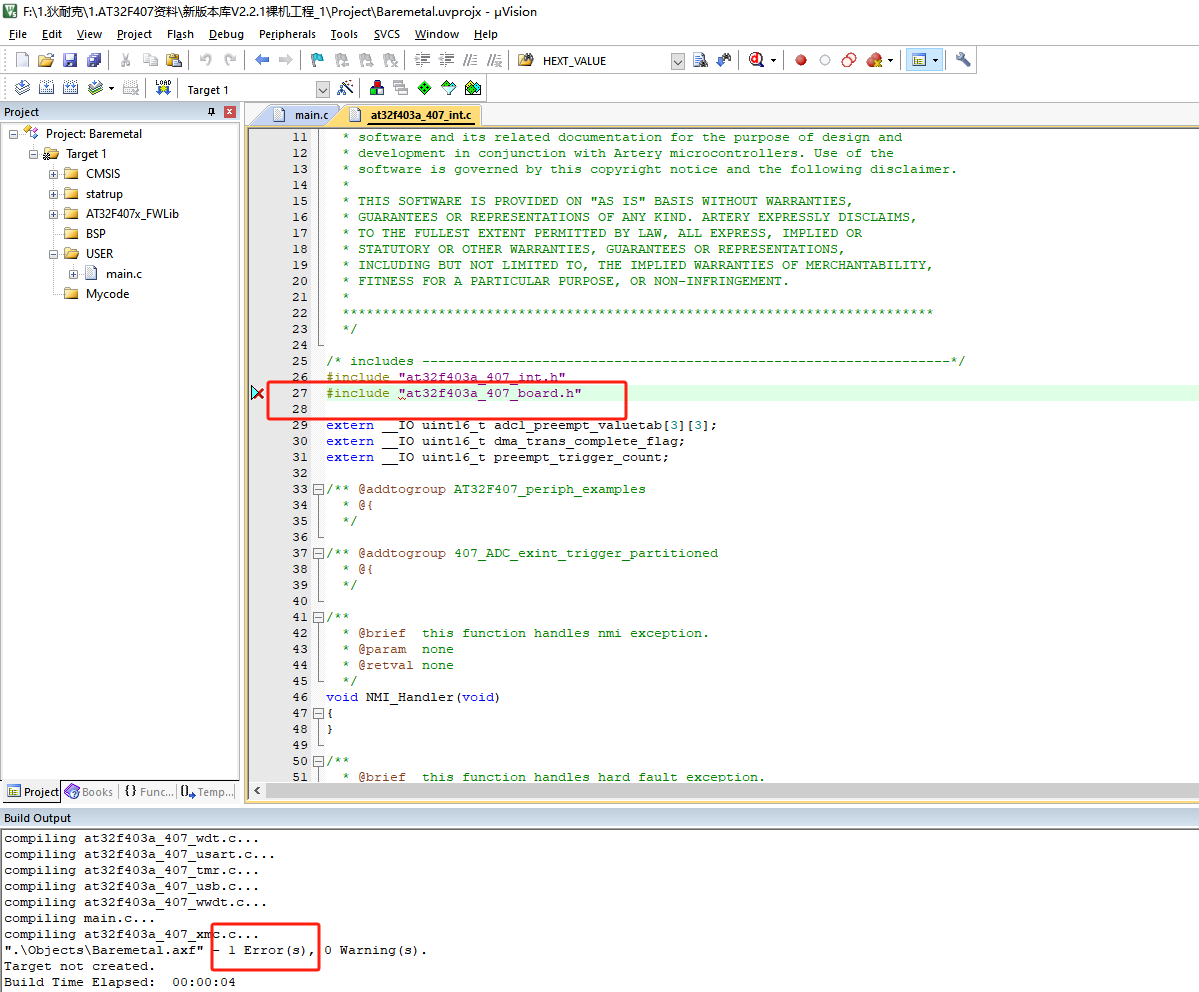Image resolution: width=1199 pixels, height=992 pixels.
Task: Download to flash with LOAD icon
Action: (163, 89)
